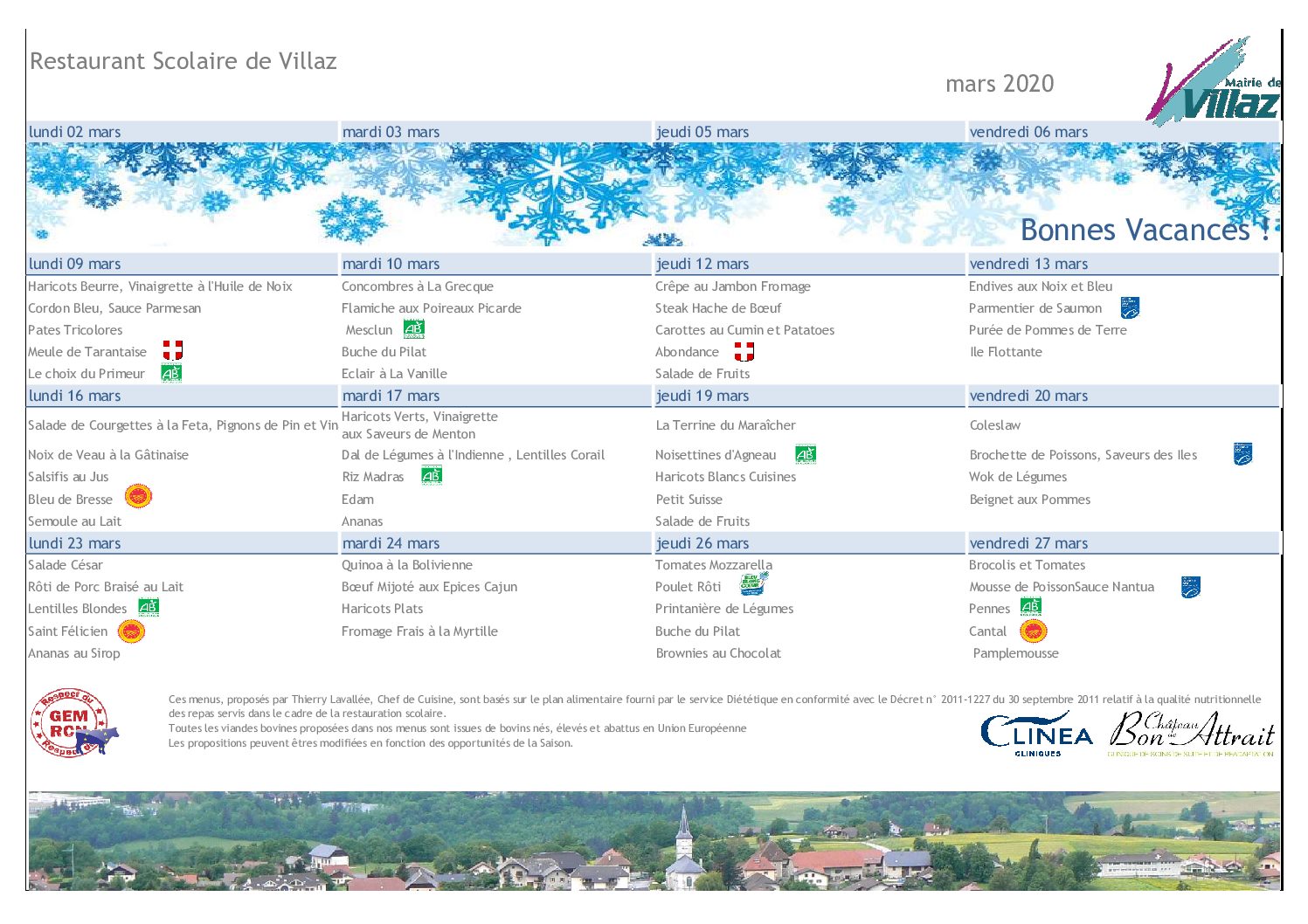The image size is (1308, 924).
Task: Select the 'lundi 16 mars' day header
Action: (182, 396)
